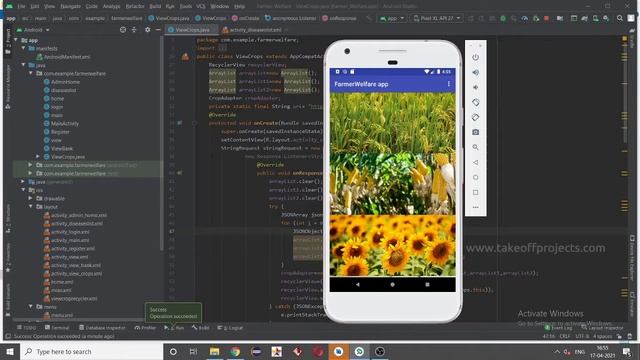The width and height of the screenshot is (640, 360).
Task: Open Task View on the taskbar
Action: [x=193, y=351]
